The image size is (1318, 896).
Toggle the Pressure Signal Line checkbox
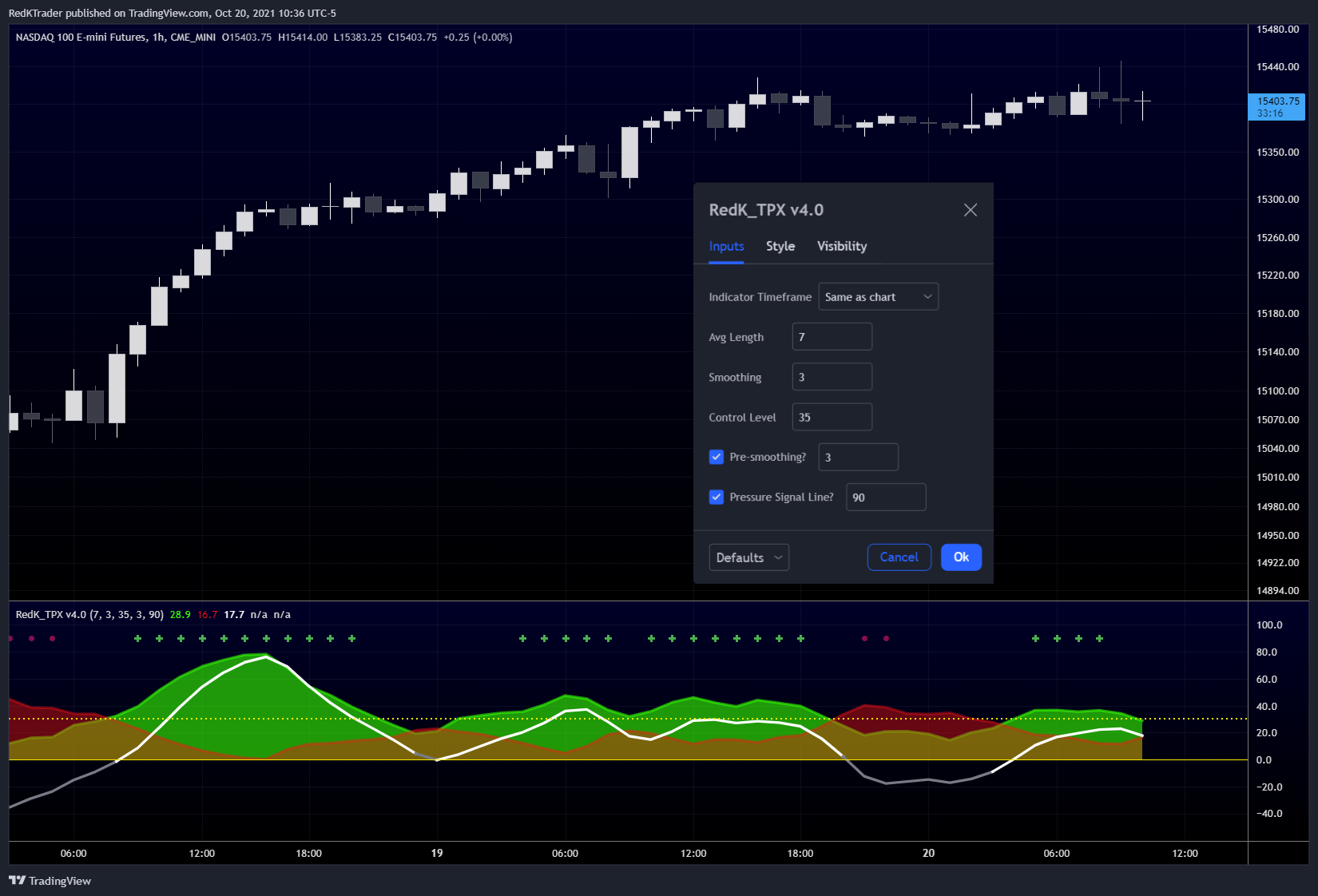tap(717, 497)
